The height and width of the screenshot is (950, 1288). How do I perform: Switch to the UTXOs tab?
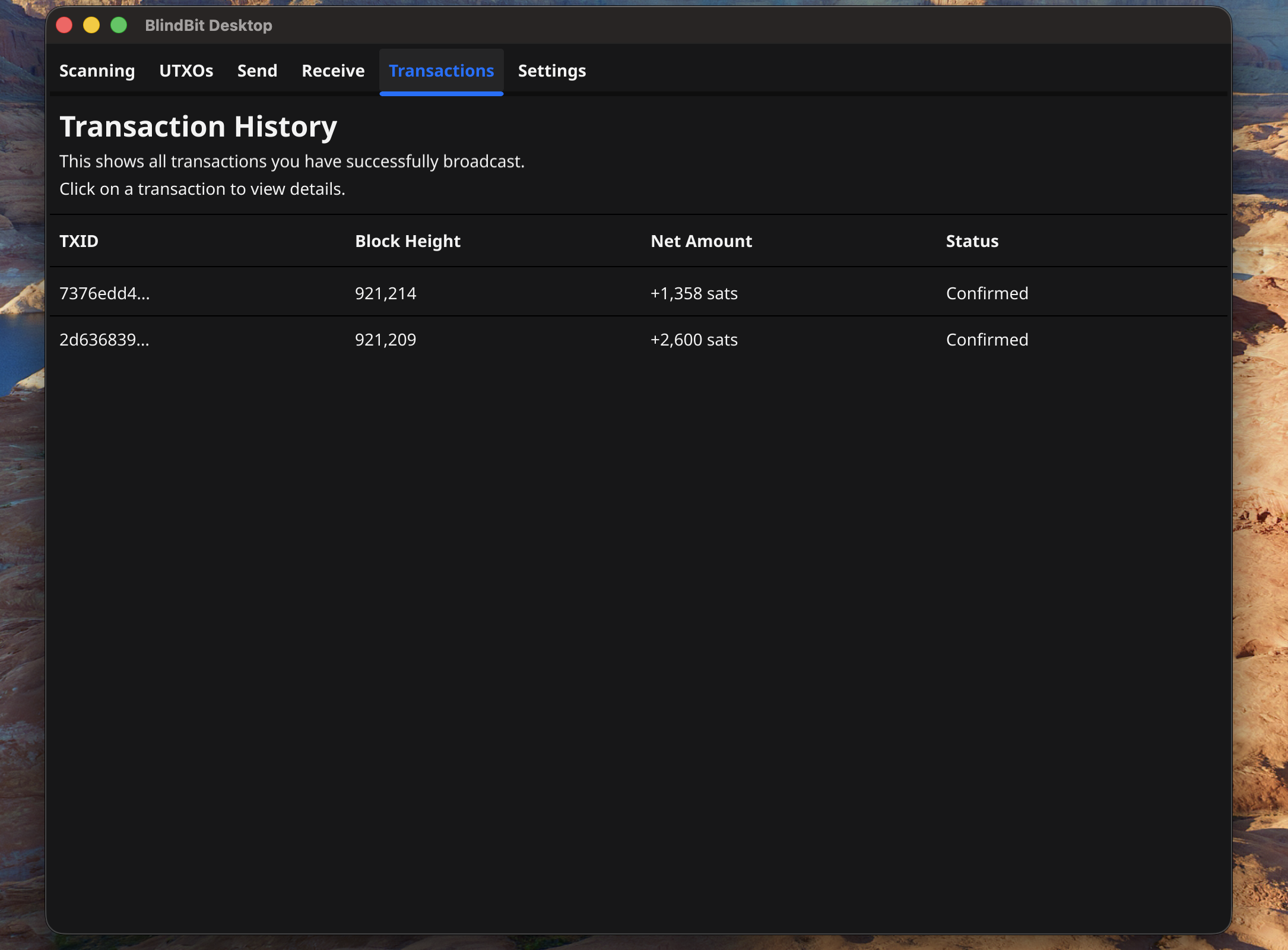pyautogui.click(x=186, y=71)
